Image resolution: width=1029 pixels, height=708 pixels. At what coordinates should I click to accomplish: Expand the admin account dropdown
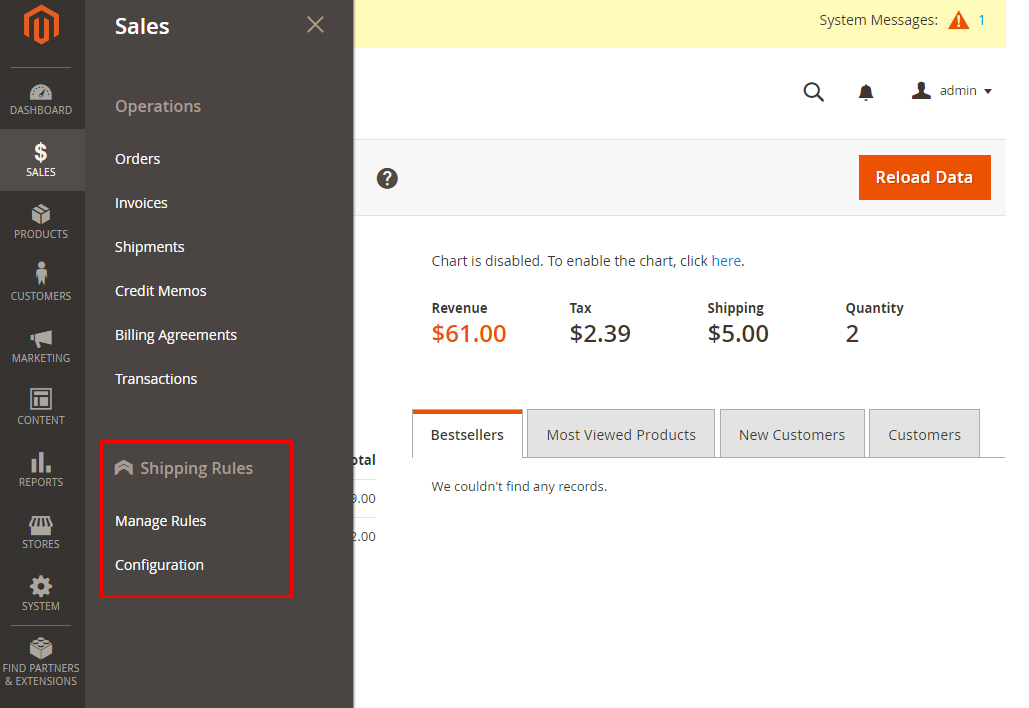tap(952, 91)
